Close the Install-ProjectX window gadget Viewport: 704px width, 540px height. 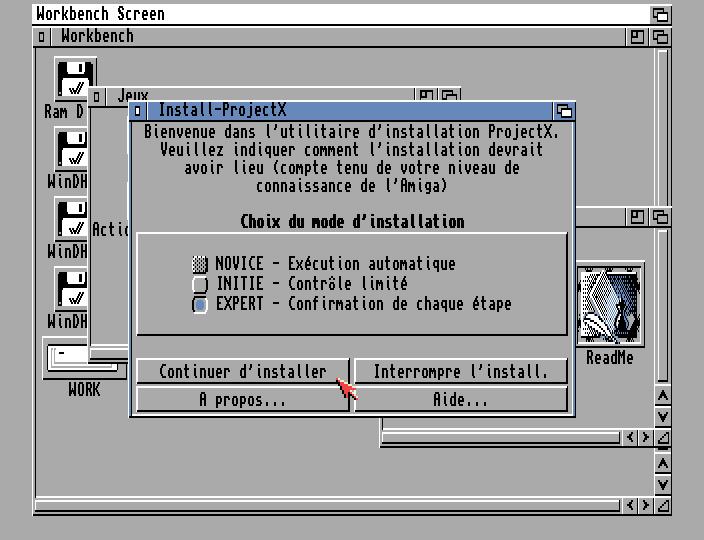pos(138,110)
